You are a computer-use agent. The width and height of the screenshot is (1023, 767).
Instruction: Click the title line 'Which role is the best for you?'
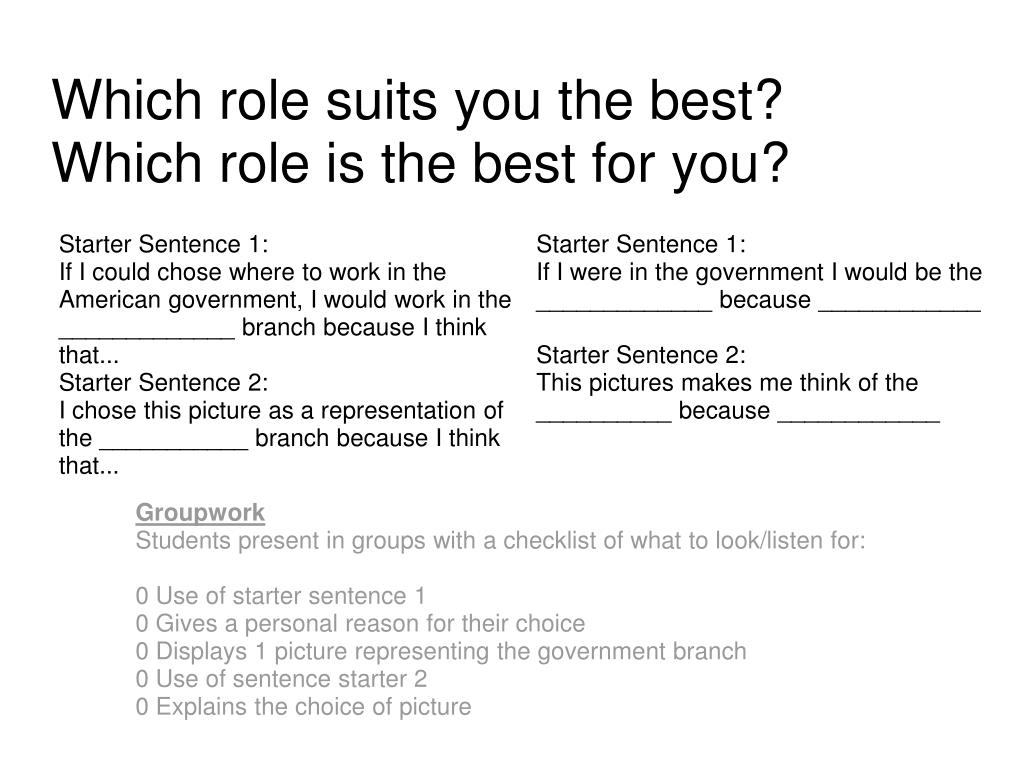(x=421, y=163)
